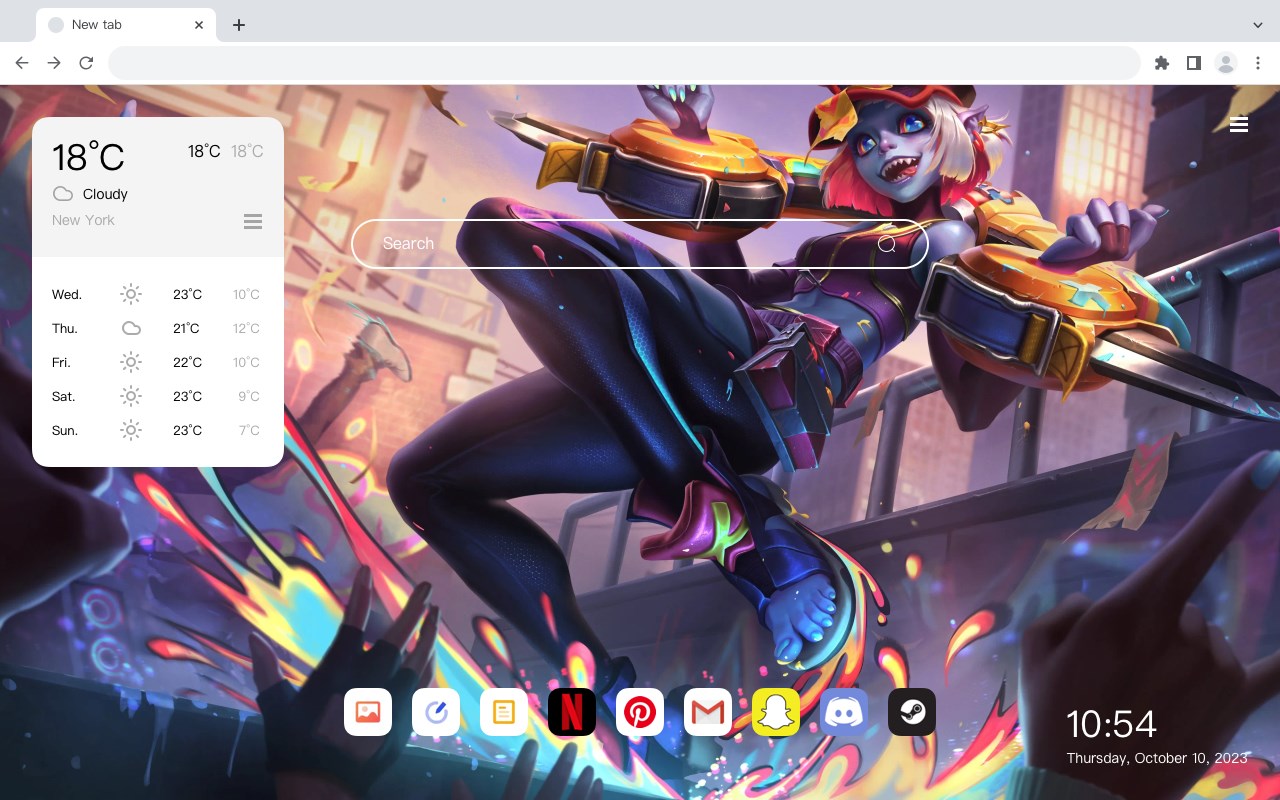Toggle the browser side panel
The image size is (1280, 800).
point(1193,63)
